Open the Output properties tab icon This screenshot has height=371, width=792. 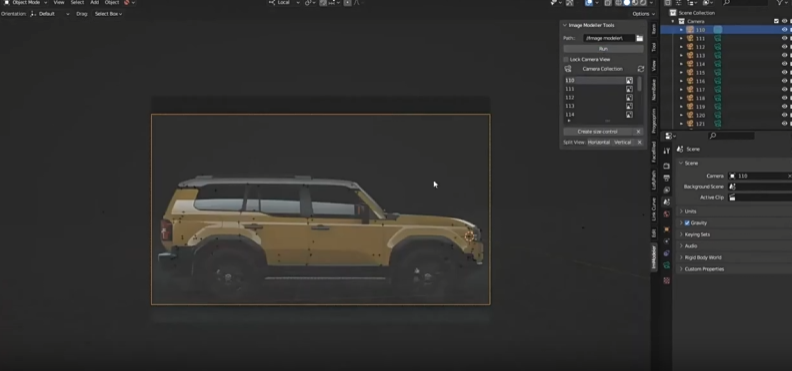click(666, 178)
